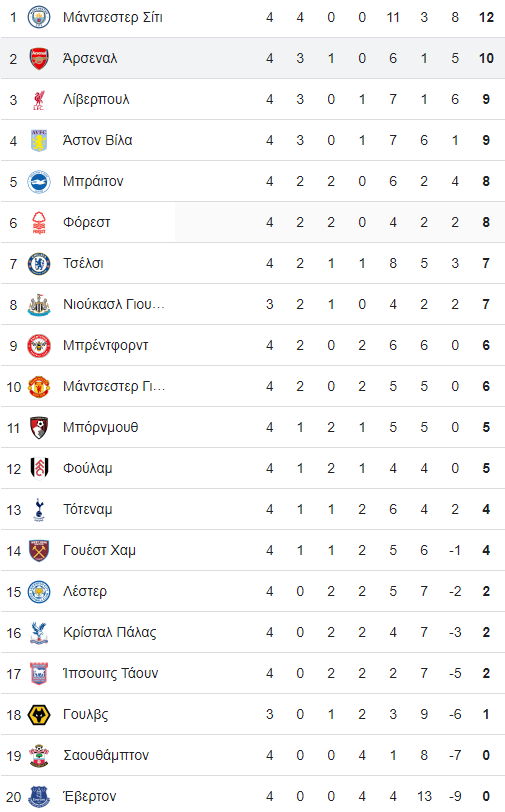The height and width of the screenshot is (812, 505).
Task: Click the Brighton seagull crest
Action: [x=39, y=182]
